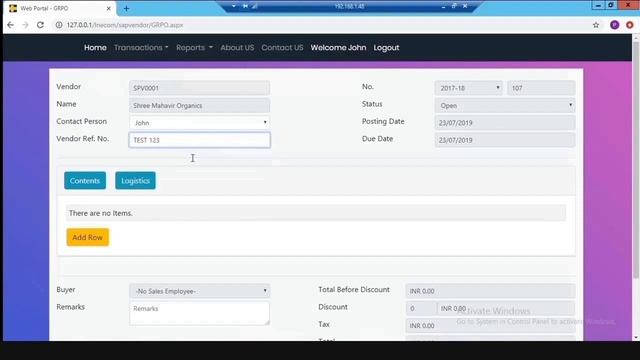Restore the remote desktop session window
This screenshot has height=360, width=640.
point(454,6)
